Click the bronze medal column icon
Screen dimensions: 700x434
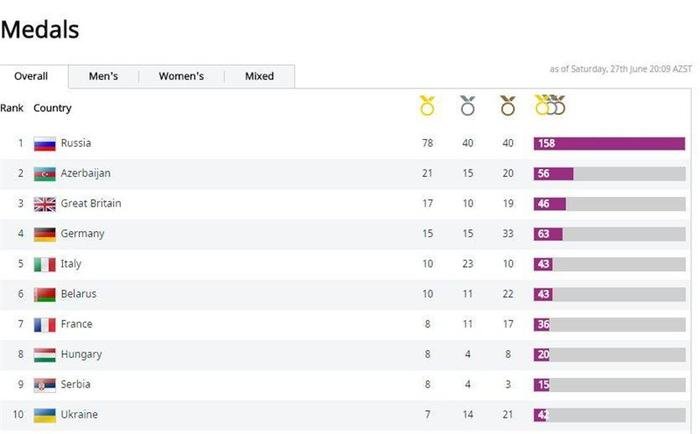coord(508,106)
